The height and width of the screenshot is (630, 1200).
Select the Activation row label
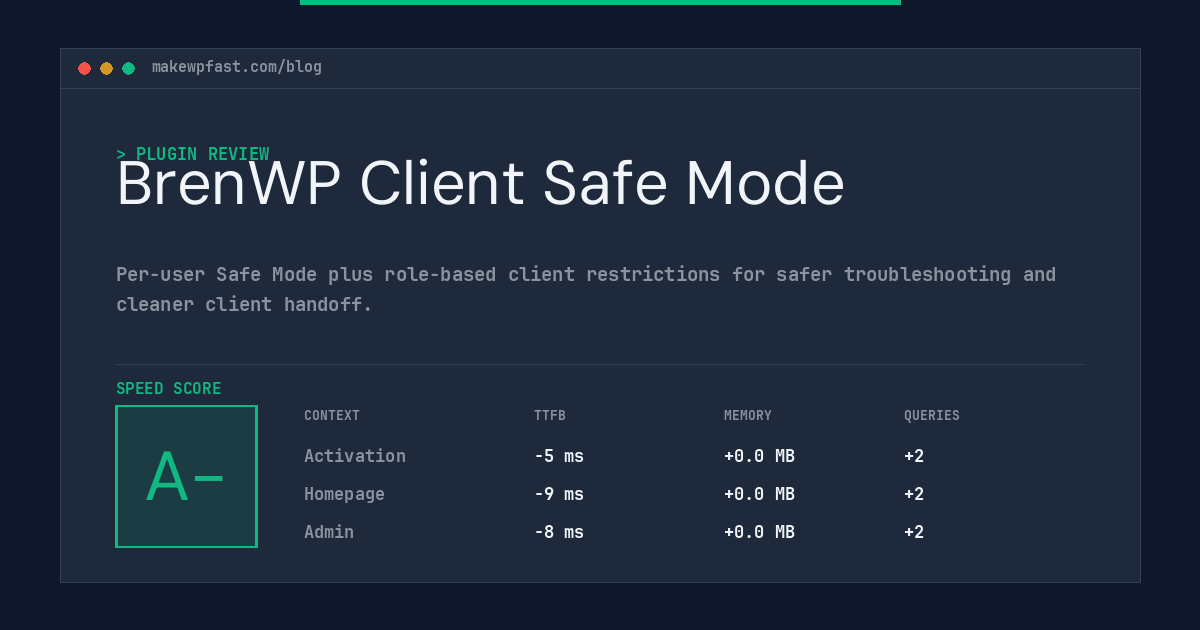pos(355,456)
